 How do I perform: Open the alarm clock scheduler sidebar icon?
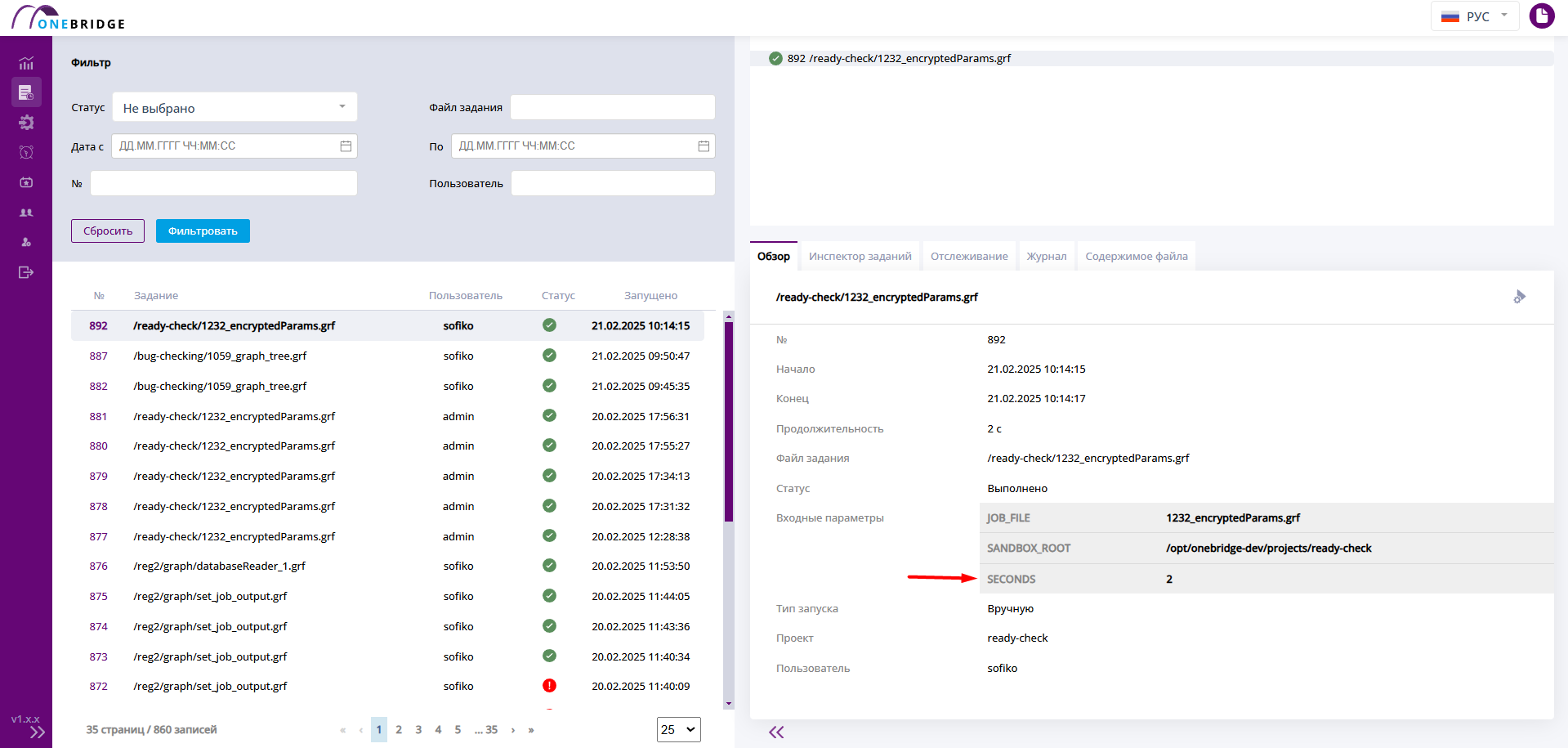tap(26, 152)
